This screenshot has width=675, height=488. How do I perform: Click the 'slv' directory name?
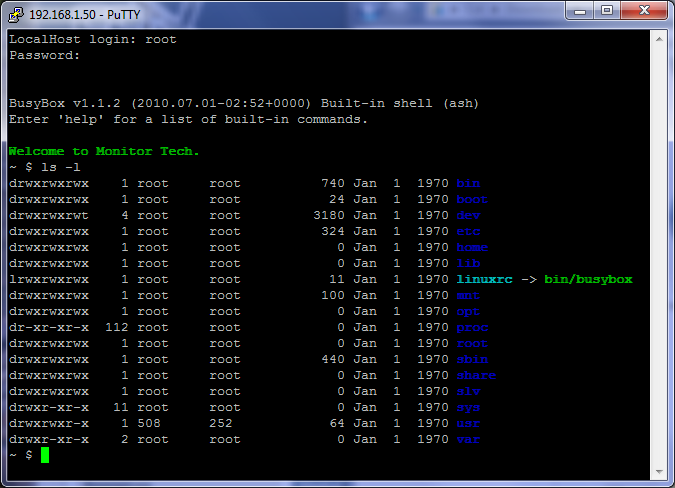(468, 392)
